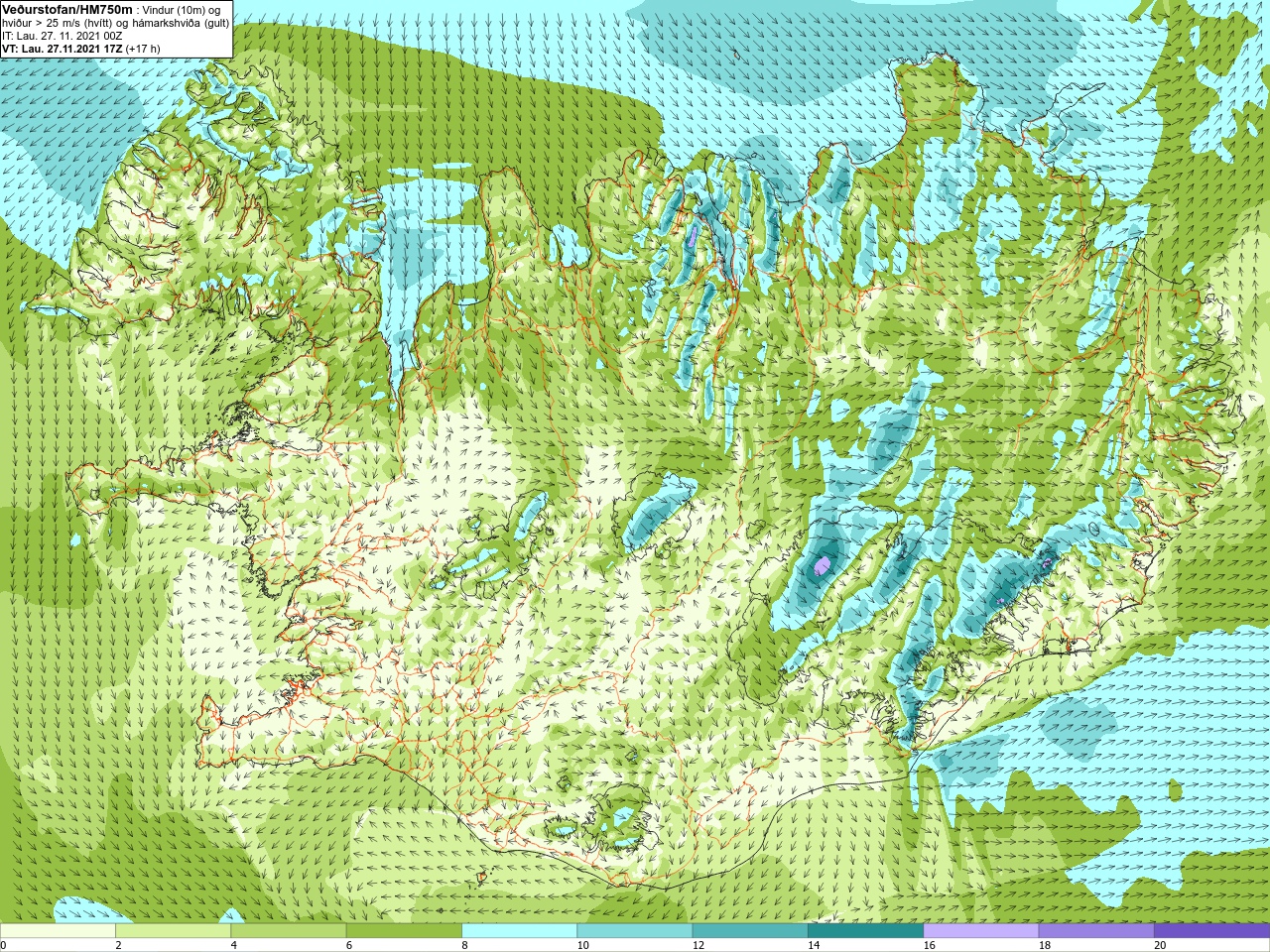Select the light yellow-green 2–4 legend swatch
Viewport: 1270px width, 952px height.
(x=174, y=931)
